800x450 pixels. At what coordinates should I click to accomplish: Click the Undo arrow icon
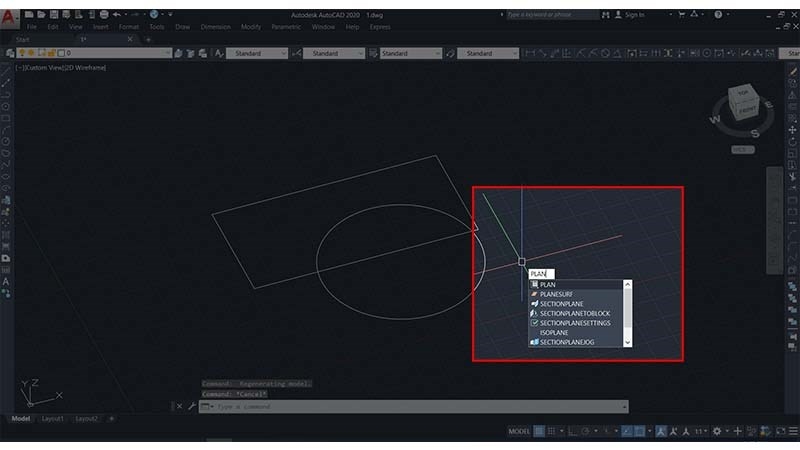(x=117, y=15)
